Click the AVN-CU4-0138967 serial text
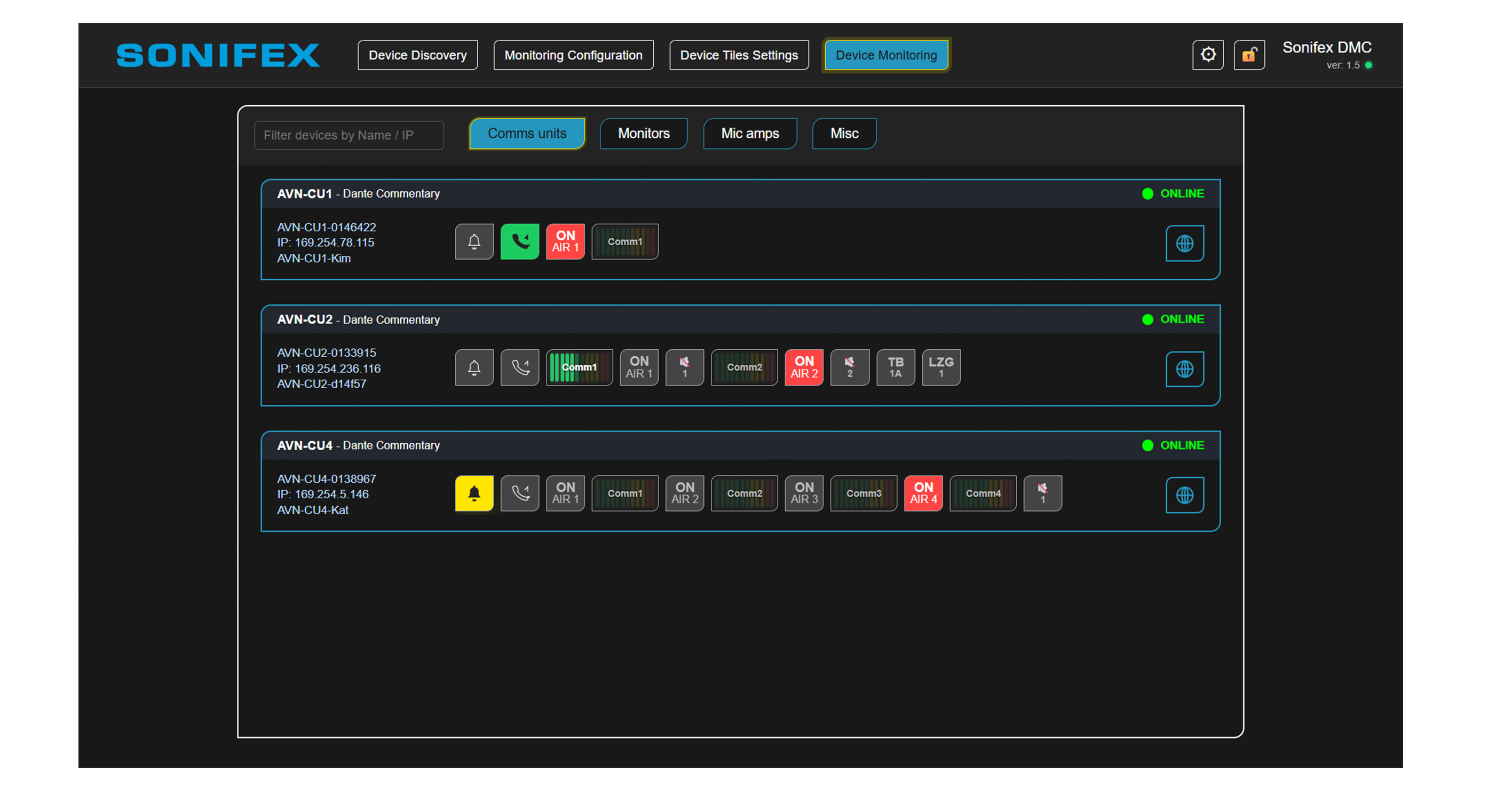The height and width of the screenshot is (801, 1512). coord(327,479)
